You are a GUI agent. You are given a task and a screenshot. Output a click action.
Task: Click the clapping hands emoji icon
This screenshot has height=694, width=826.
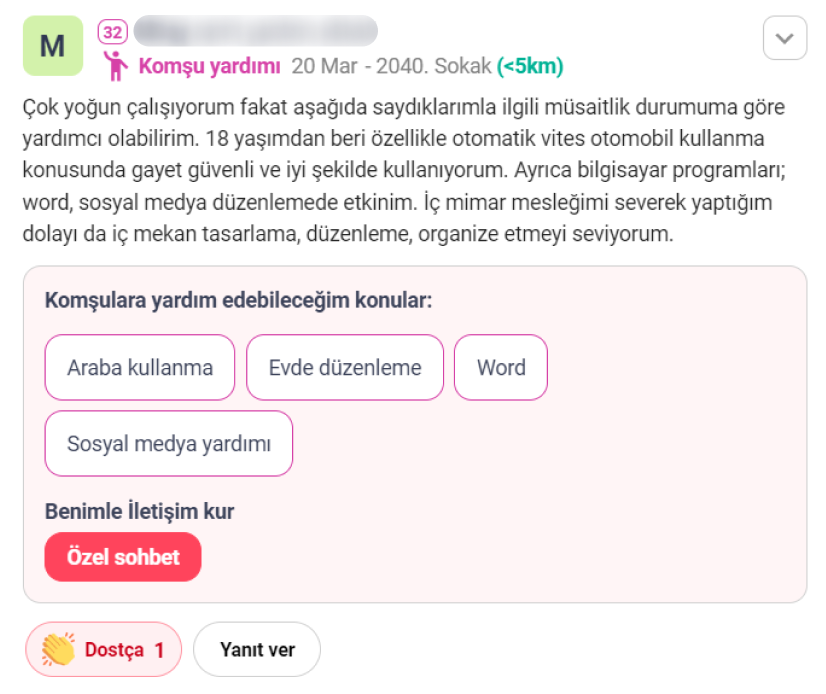59,650
